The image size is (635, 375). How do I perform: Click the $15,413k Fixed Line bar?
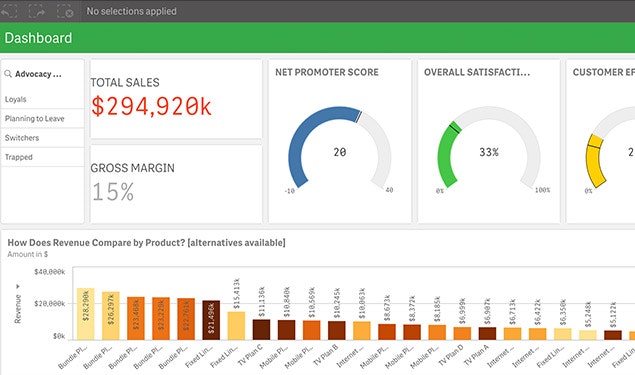pyautogui.click(x=236, y=326)
